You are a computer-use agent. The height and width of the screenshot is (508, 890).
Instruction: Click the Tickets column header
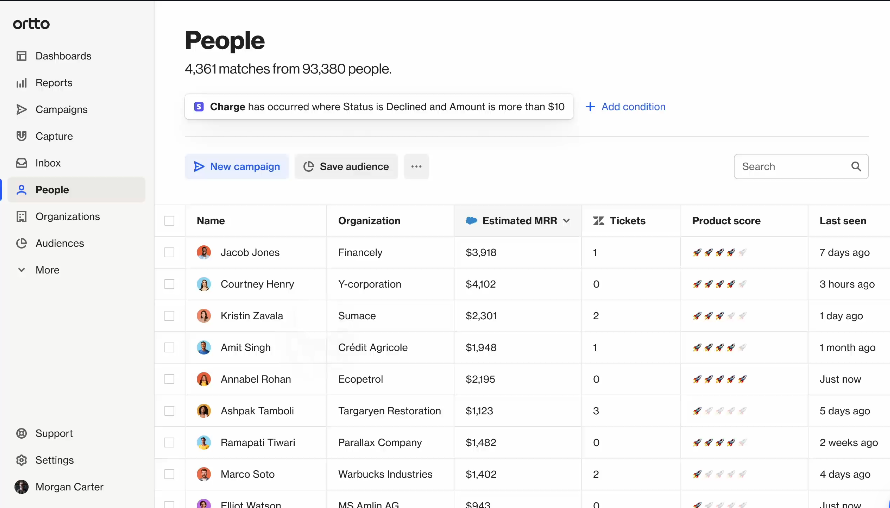(x=627, y=221)
